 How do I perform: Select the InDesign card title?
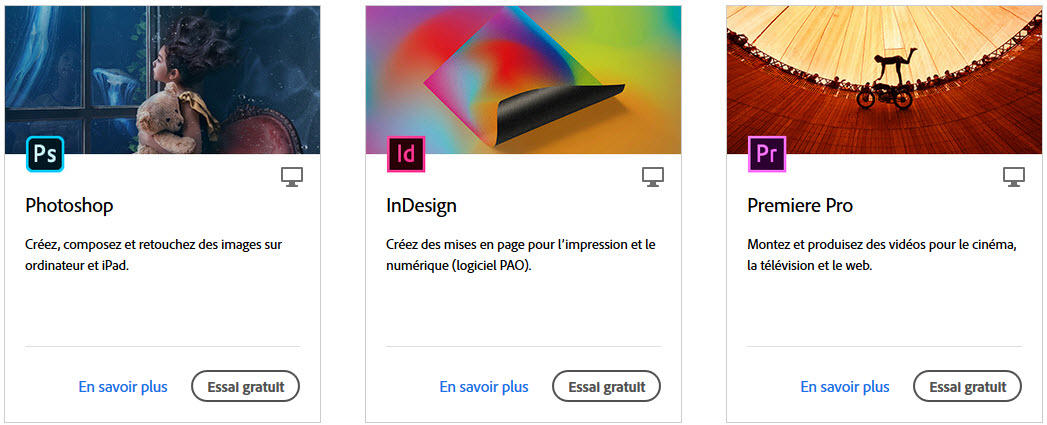coord(421,206)
